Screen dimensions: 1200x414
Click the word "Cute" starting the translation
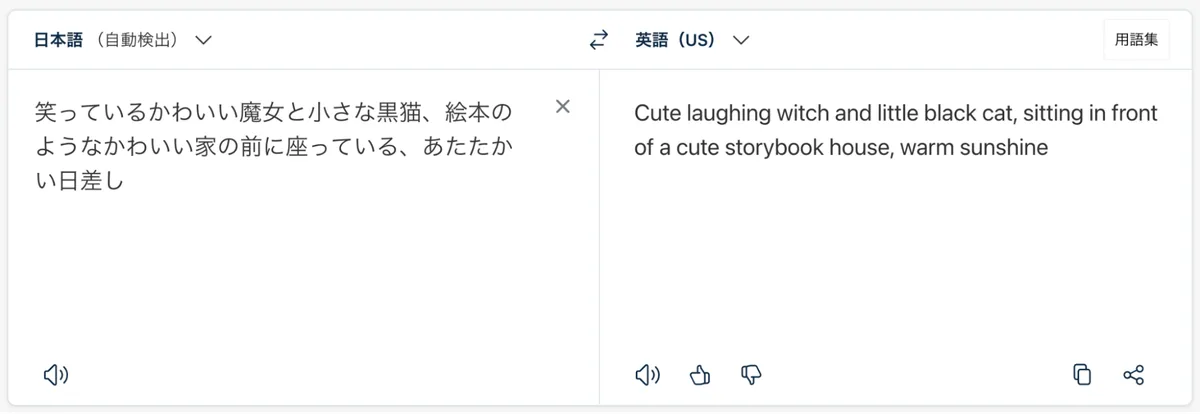pyautogui.click(x=652, y=113)
